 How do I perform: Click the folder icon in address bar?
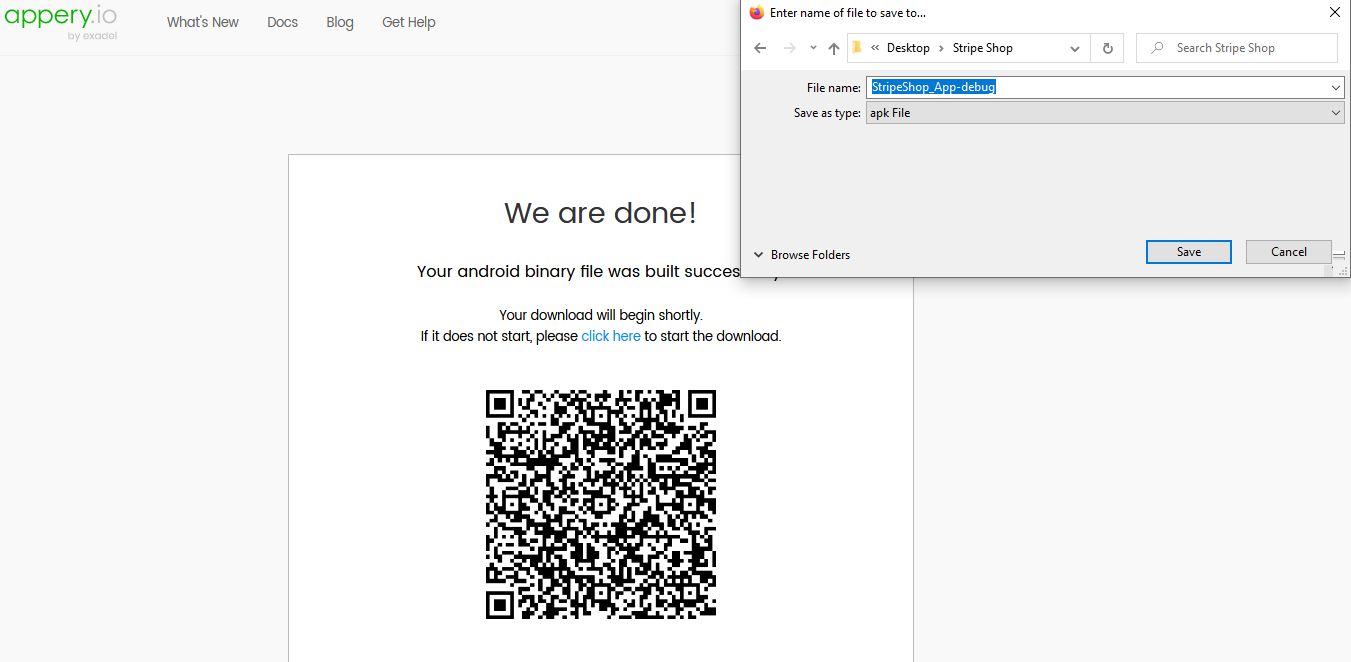857,47
